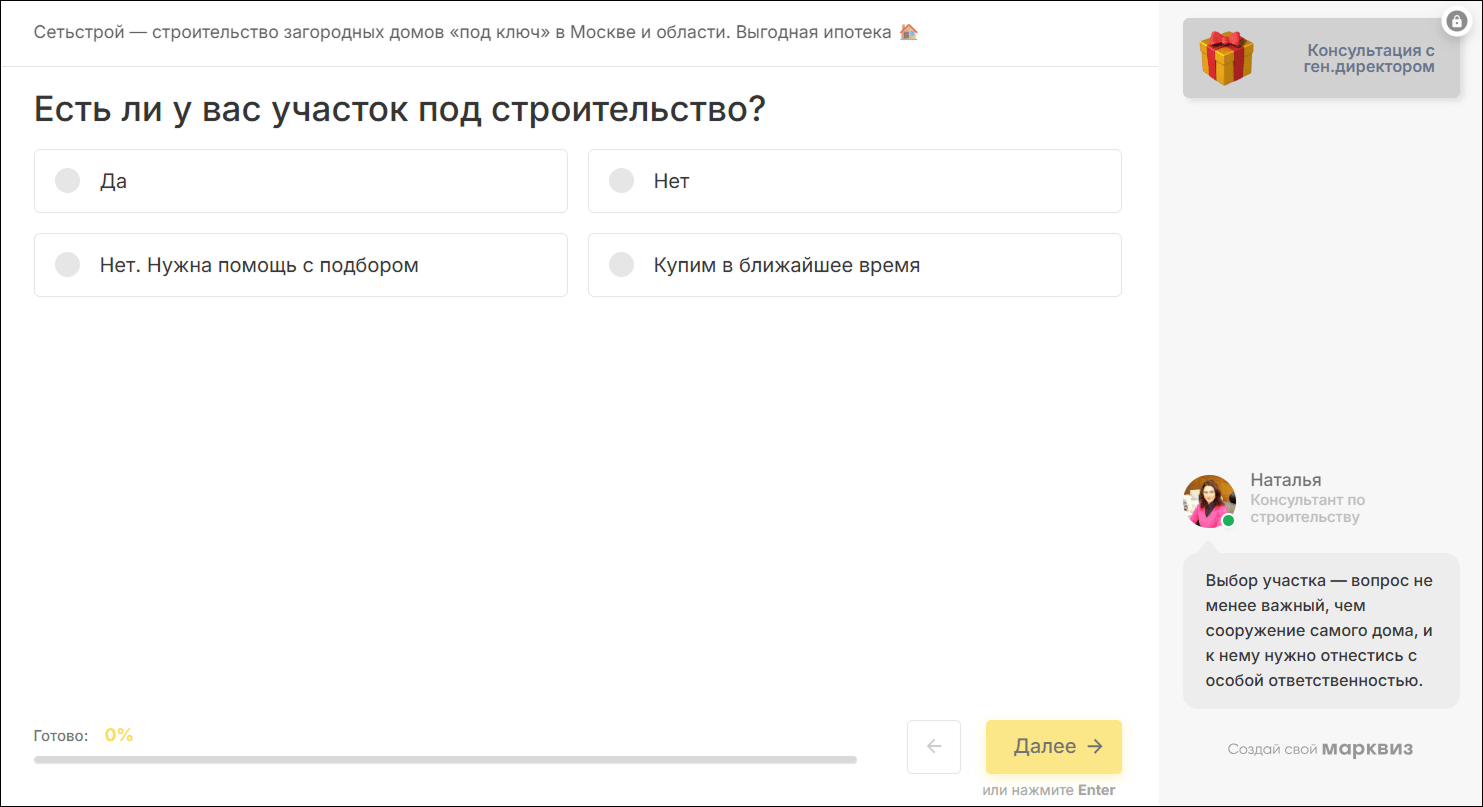Click the consultant's chat message bubble
This screenshot has width=1483, height=807.
(x=1320, y=630)
